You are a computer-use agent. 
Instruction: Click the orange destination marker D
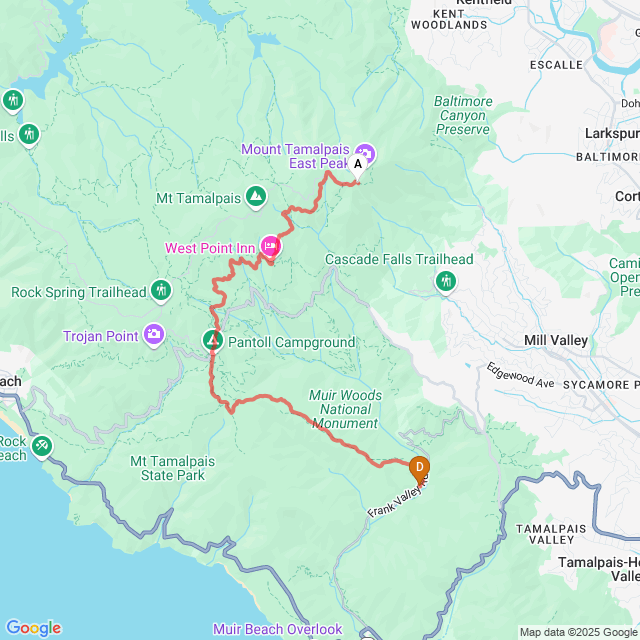(x=419, y=469)
